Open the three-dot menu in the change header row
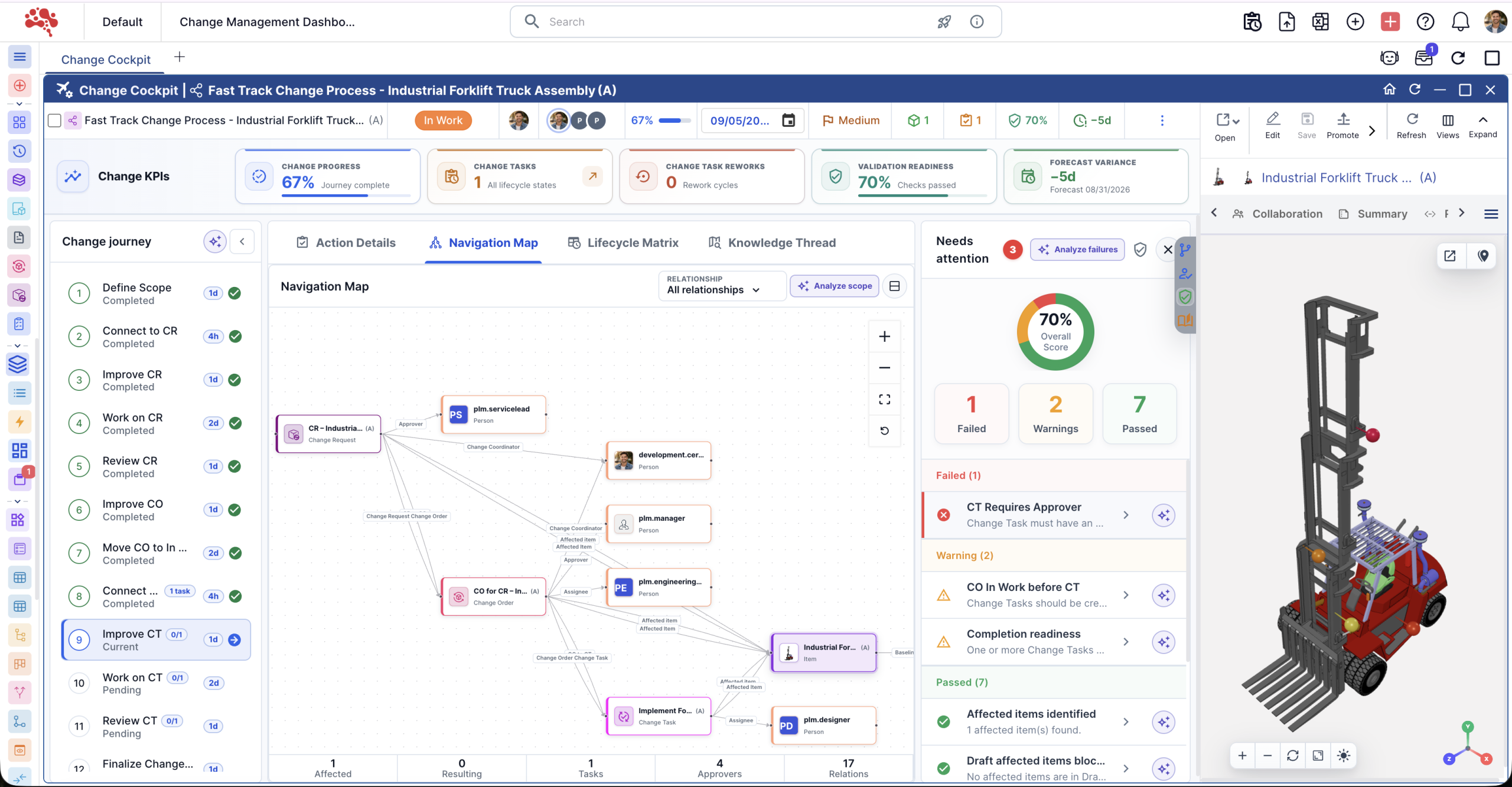The height and width of the screenshot is (787, 1512). 1162,120
